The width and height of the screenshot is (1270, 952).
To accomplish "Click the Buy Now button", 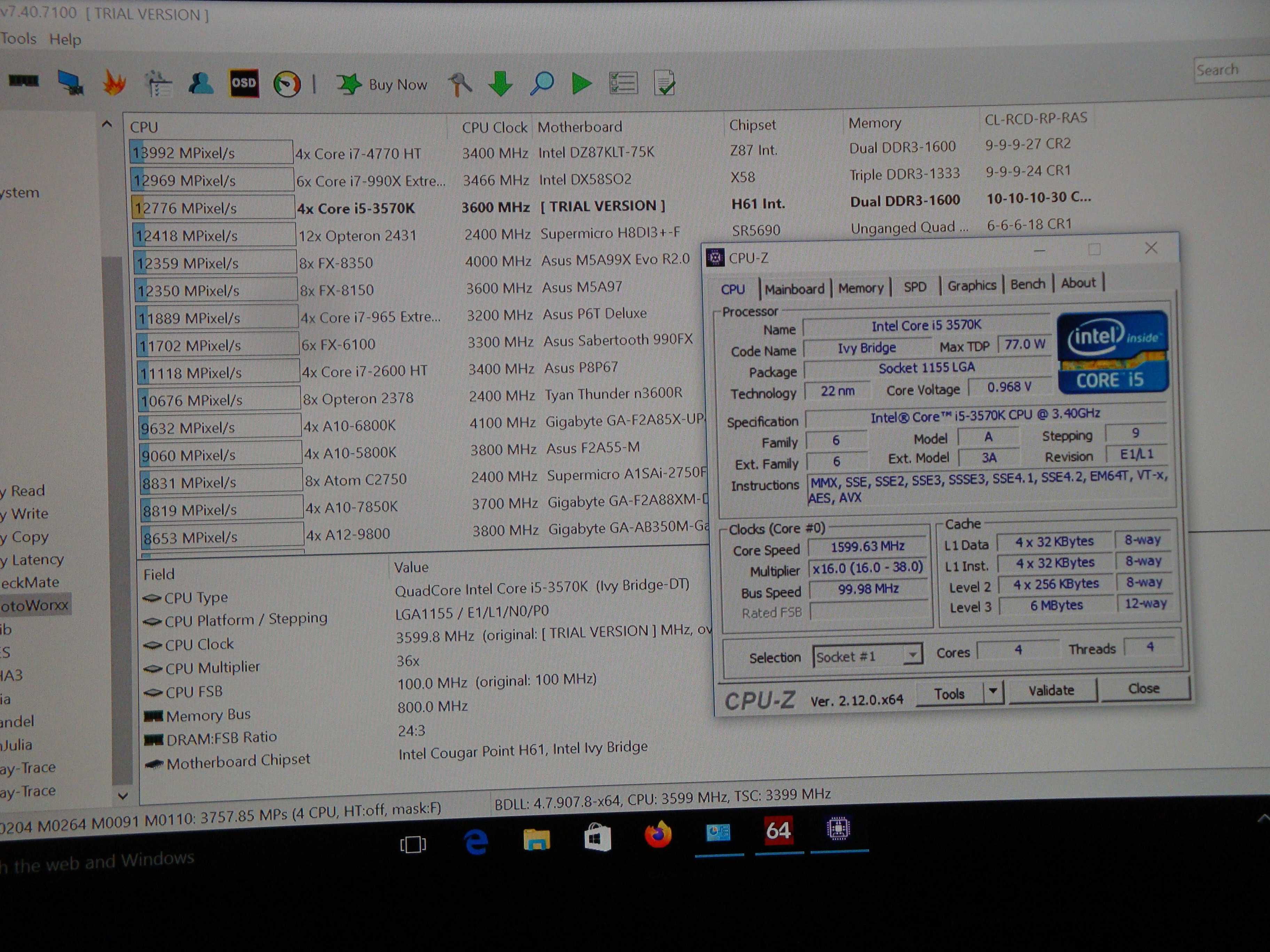I will pyautogui.click(x=382, y=85).
